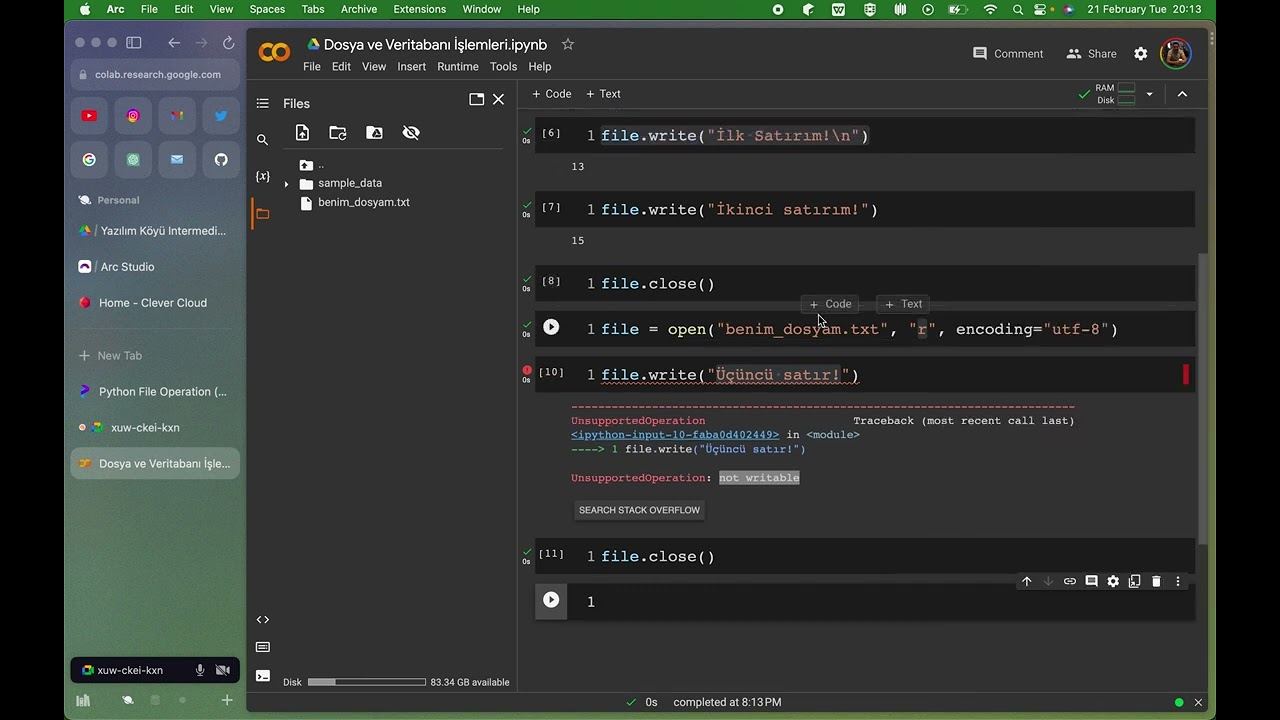Open the Runtime menu
Viewport: 1280px width, 720px height.
(x=458, y=67)
